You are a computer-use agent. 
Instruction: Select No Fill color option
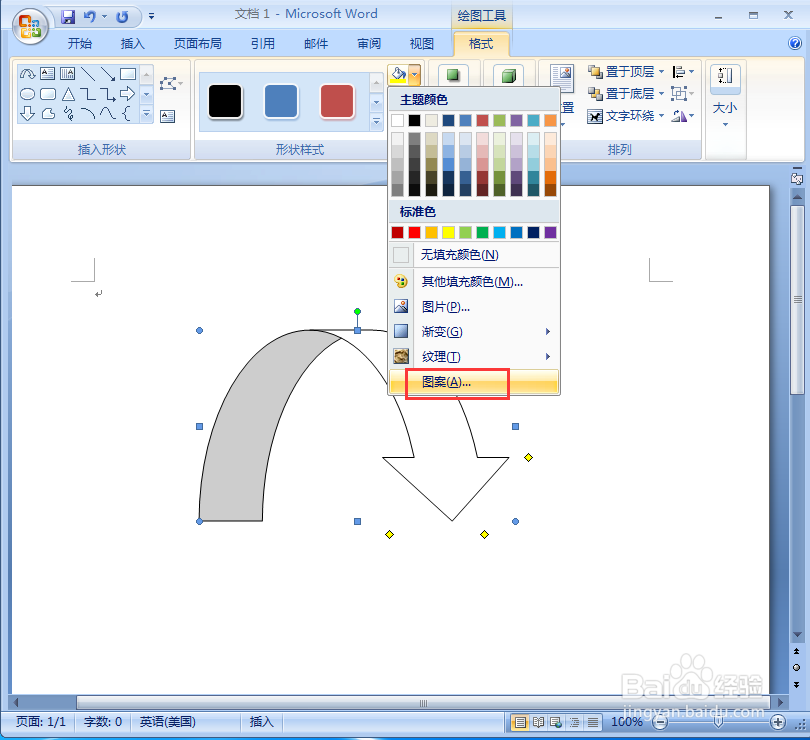(x=474, y=255)
